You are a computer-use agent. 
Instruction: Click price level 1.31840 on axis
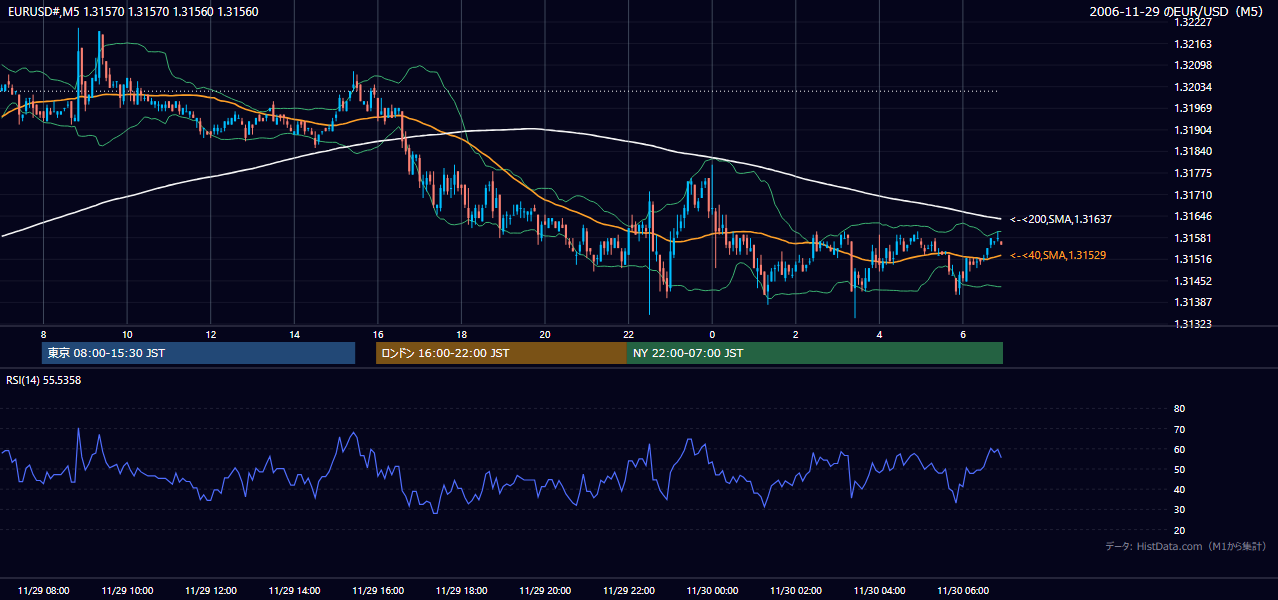click(1192, 151)
